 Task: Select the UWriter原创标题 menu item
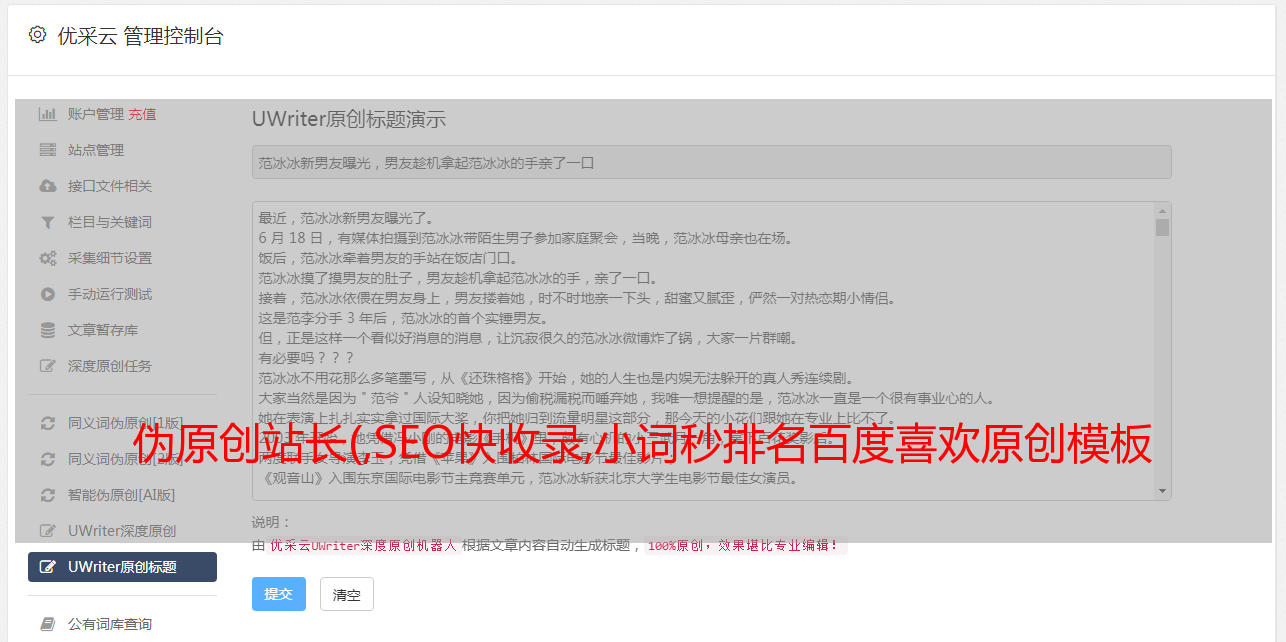(x=122, y=567)
